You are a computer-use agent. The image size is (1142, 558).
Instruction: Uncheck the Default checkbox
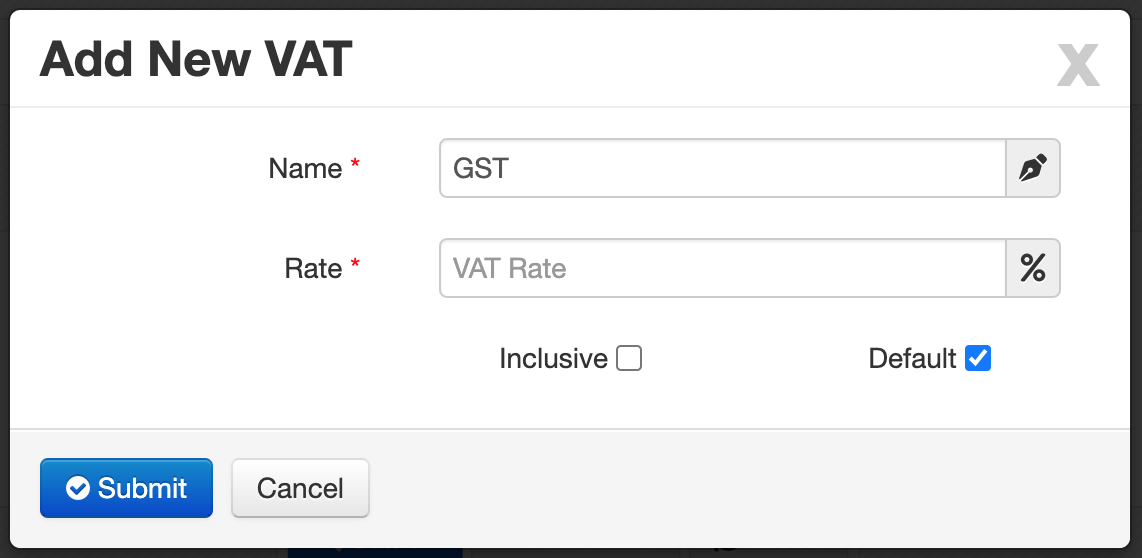pyautogui.click(x=977, y=358)
